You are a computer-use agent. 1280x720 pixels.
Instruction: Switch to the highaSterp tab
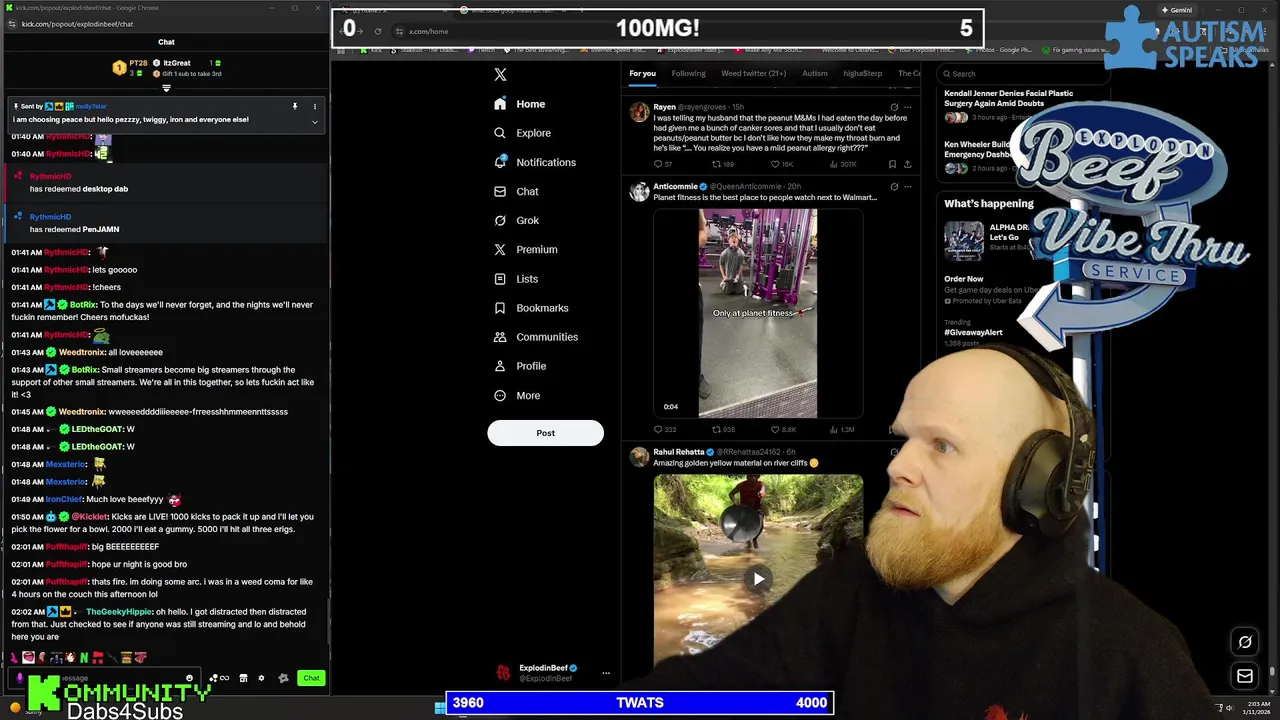click(862, 73)
